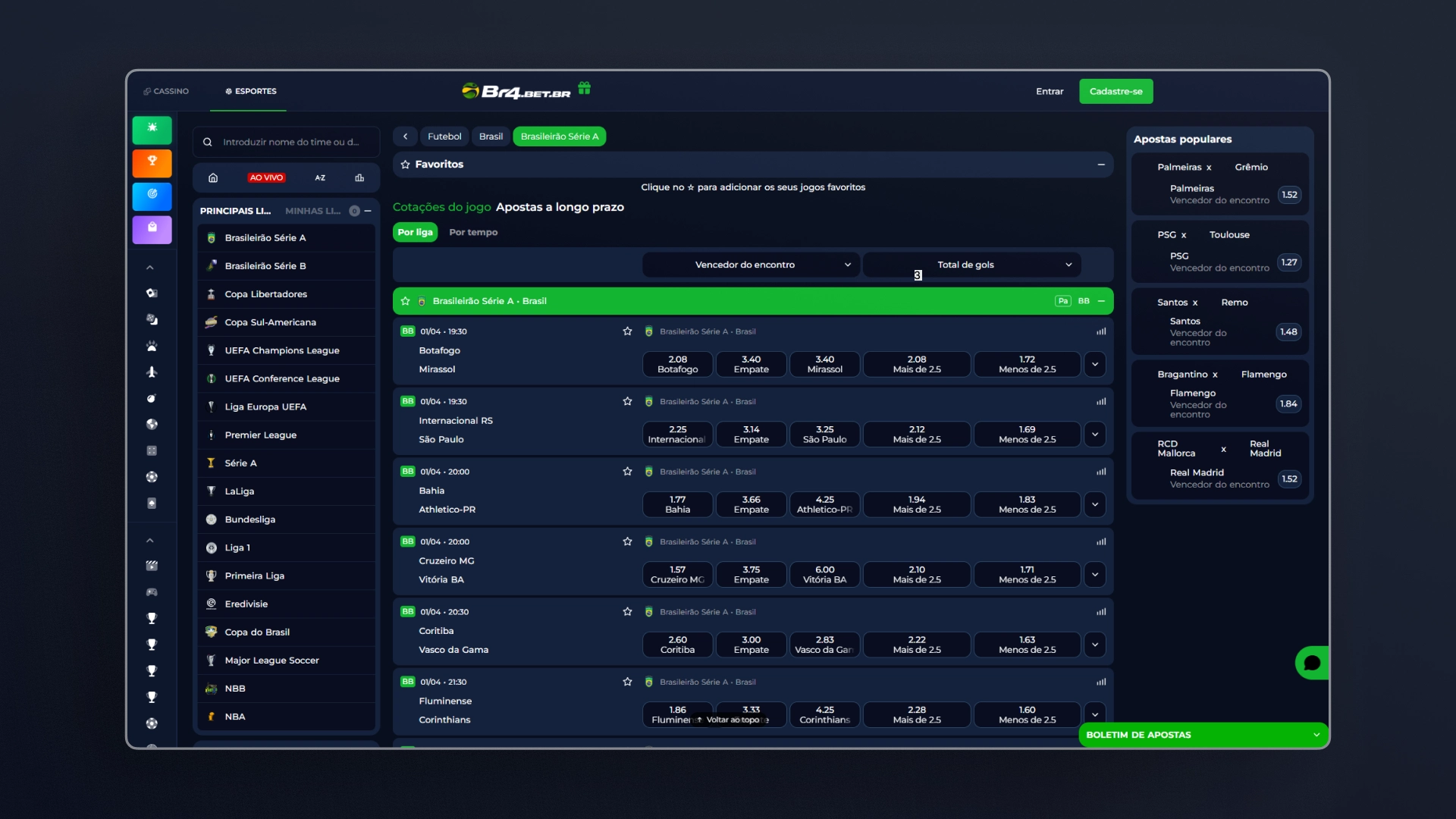Select the Por tempo tab
The height and width of the screenshot is (819, 1456).
[x=473, y=232]
